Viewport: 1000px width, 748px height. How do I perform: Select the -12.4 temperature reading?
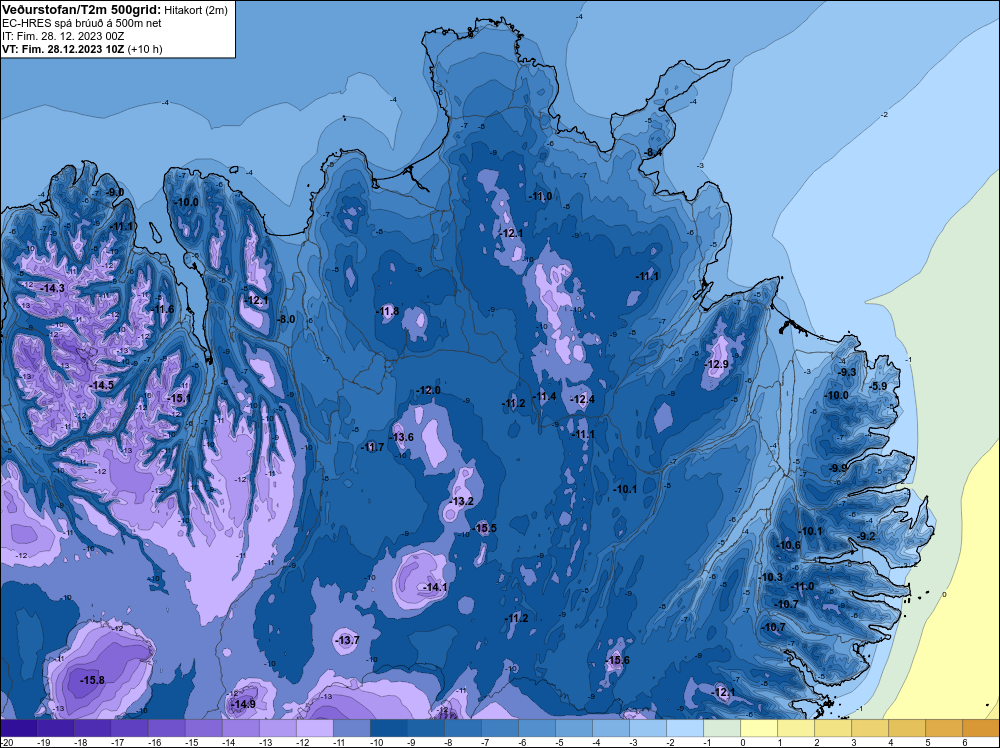click(x=582, y=399)
